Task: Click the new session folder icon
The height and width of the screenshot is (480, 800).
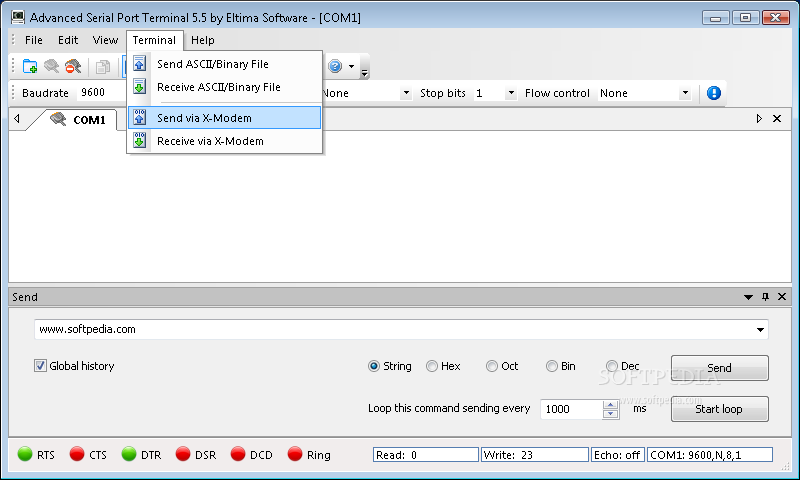Action: click(30, 66)
